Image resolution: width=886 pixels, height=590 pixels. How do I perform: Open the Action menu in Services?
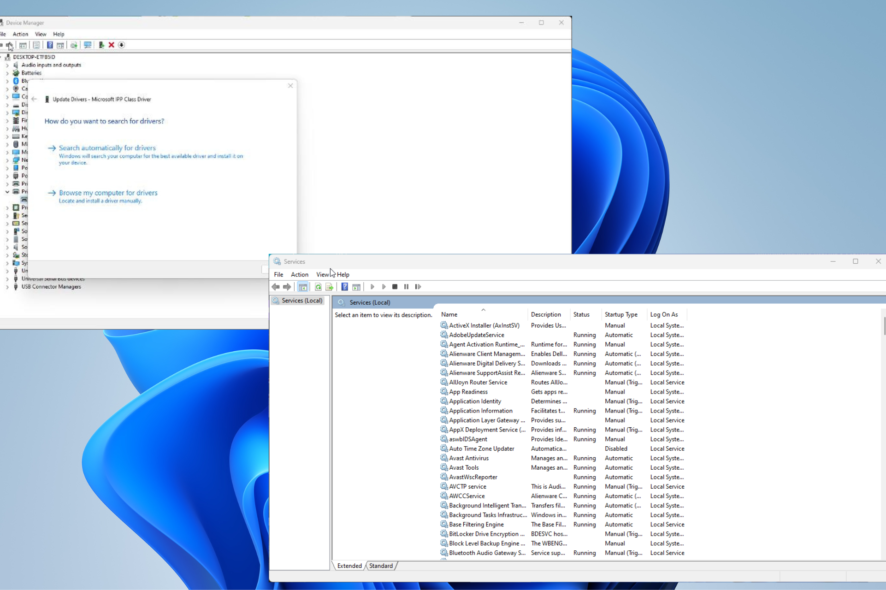(x=299, y=275)
